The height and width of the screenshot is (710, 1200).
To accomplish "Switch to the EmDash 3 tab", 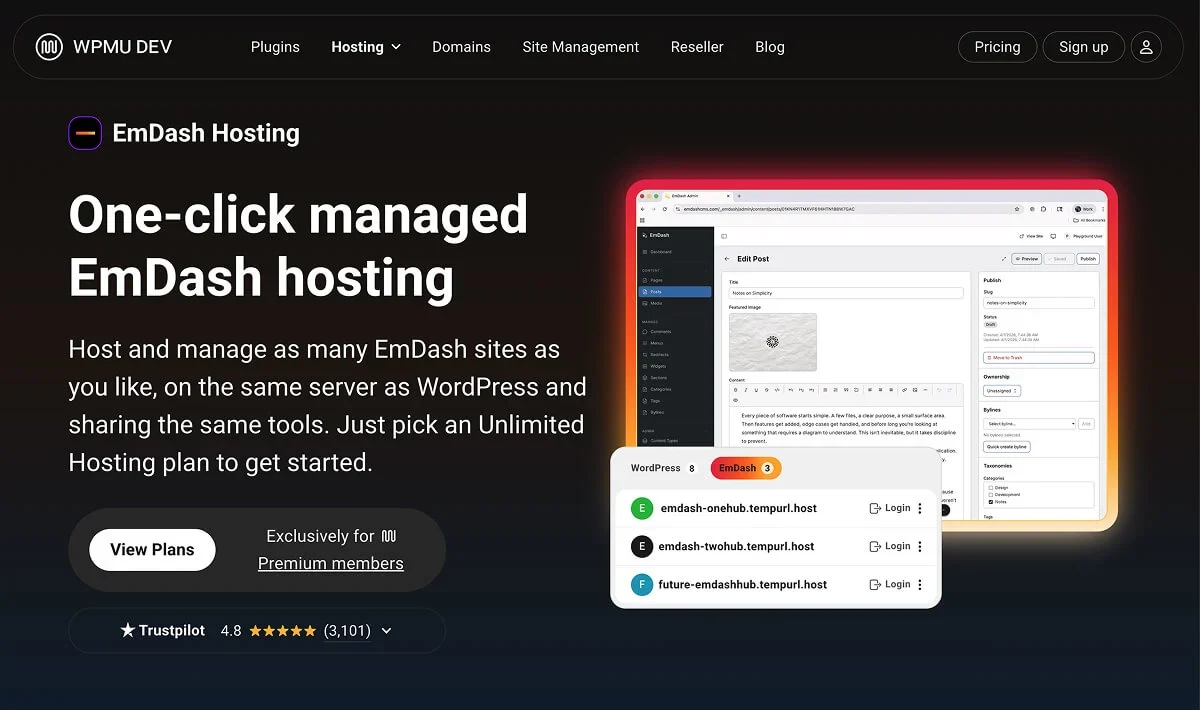I will [x=746, y=468].
